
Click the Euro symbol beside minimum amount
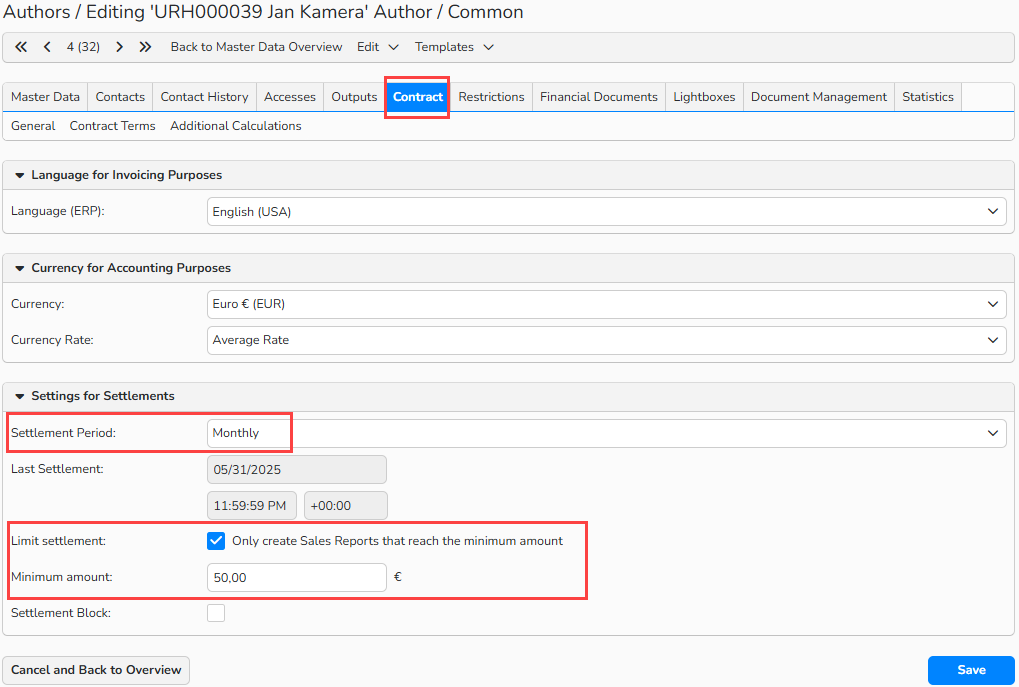coord(398,577)
